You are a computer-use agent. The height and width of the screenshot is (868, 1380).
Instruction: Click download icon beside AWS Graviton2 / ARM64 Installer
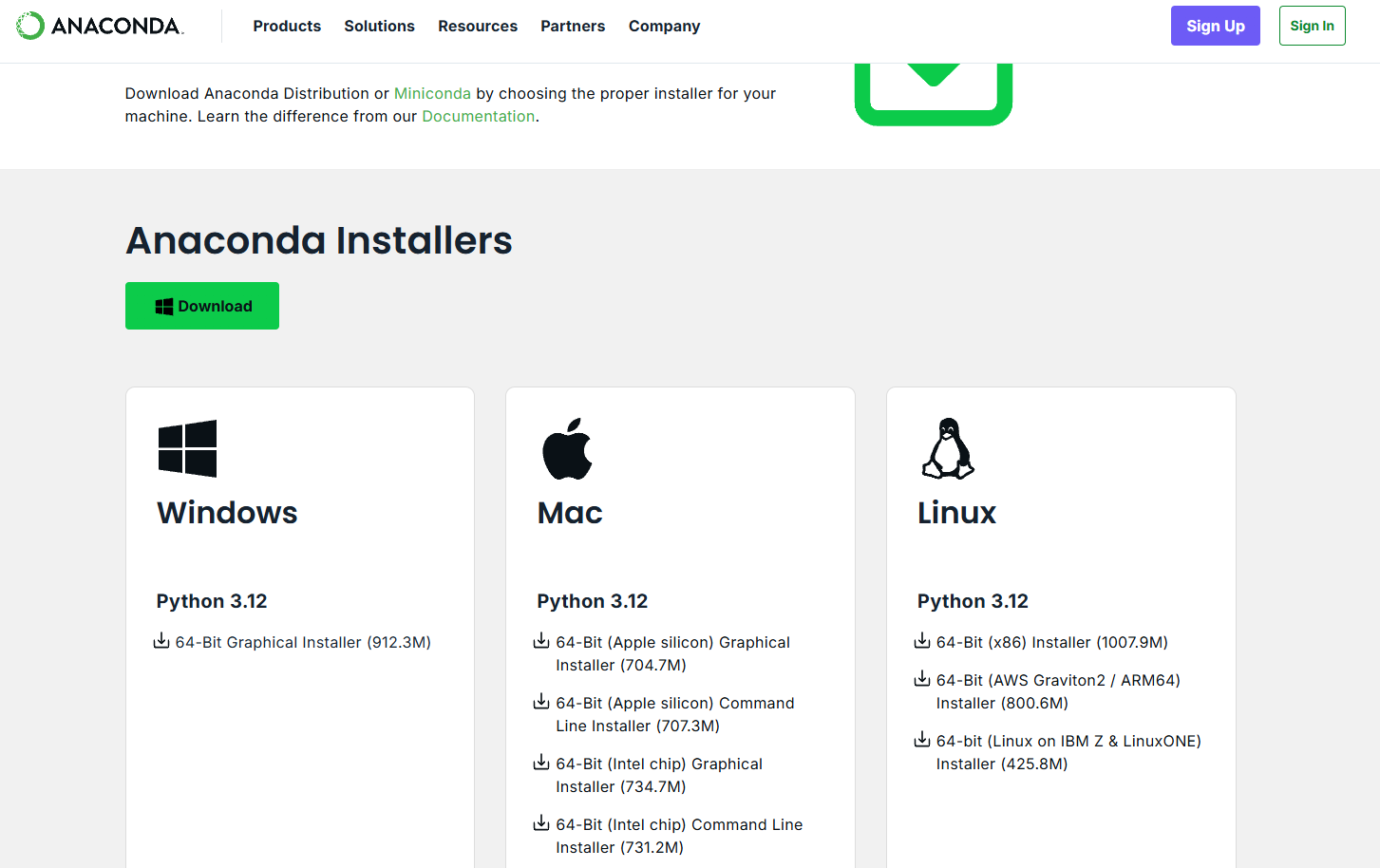point(922,679)
